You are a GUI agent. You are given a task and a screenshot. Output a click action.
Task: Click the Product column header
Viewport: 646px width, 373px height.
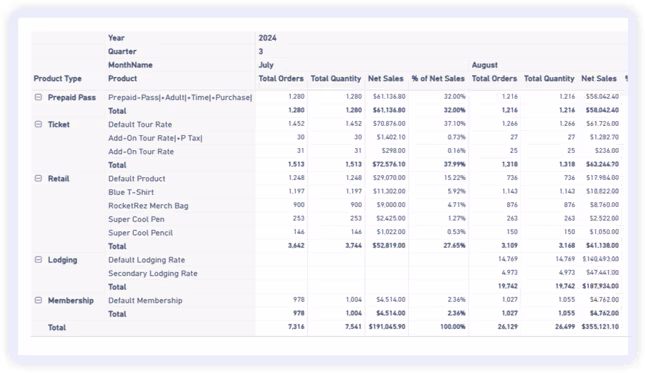122,78
